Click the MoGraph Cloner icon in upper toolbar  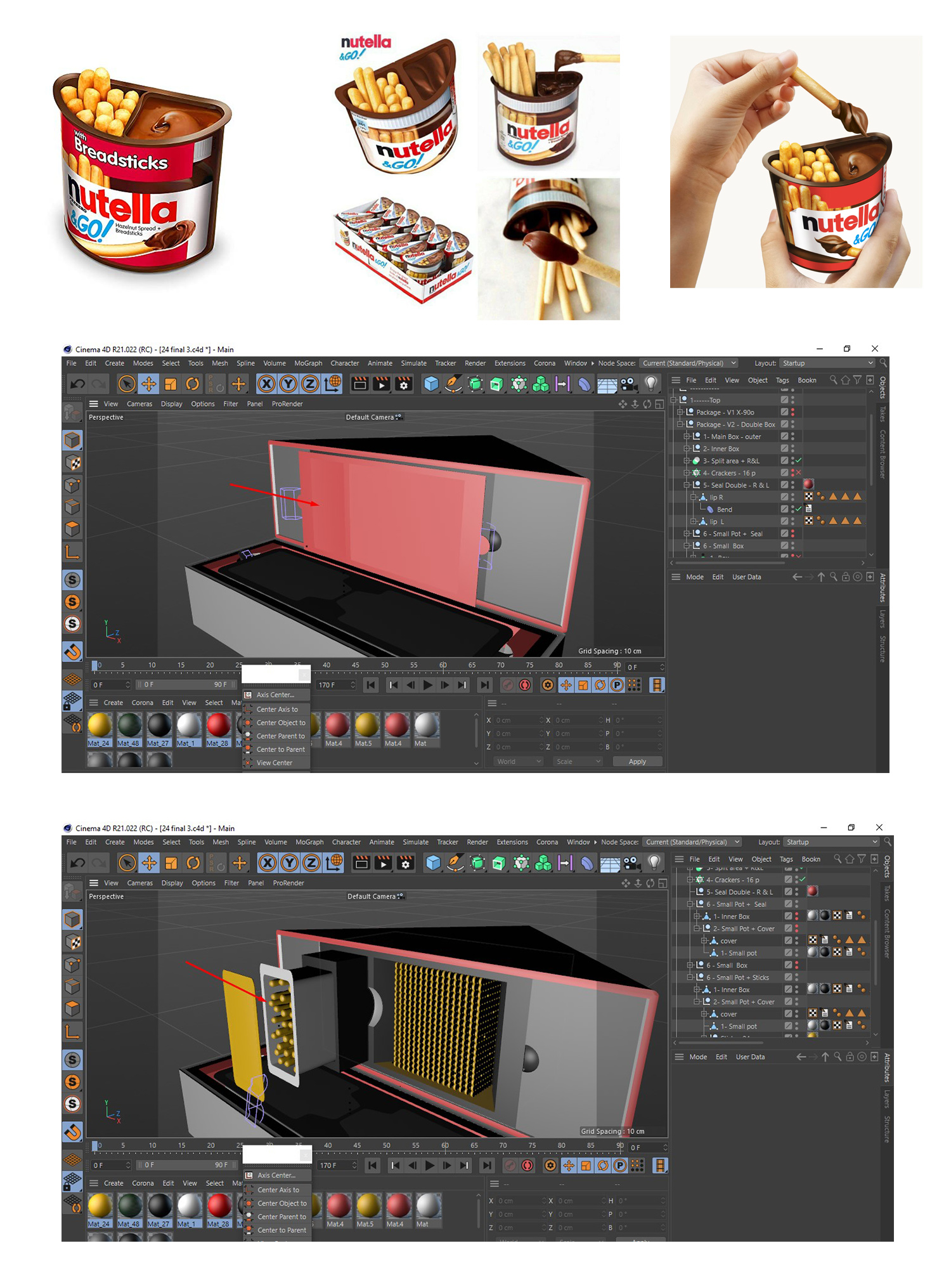click(540, 384)
